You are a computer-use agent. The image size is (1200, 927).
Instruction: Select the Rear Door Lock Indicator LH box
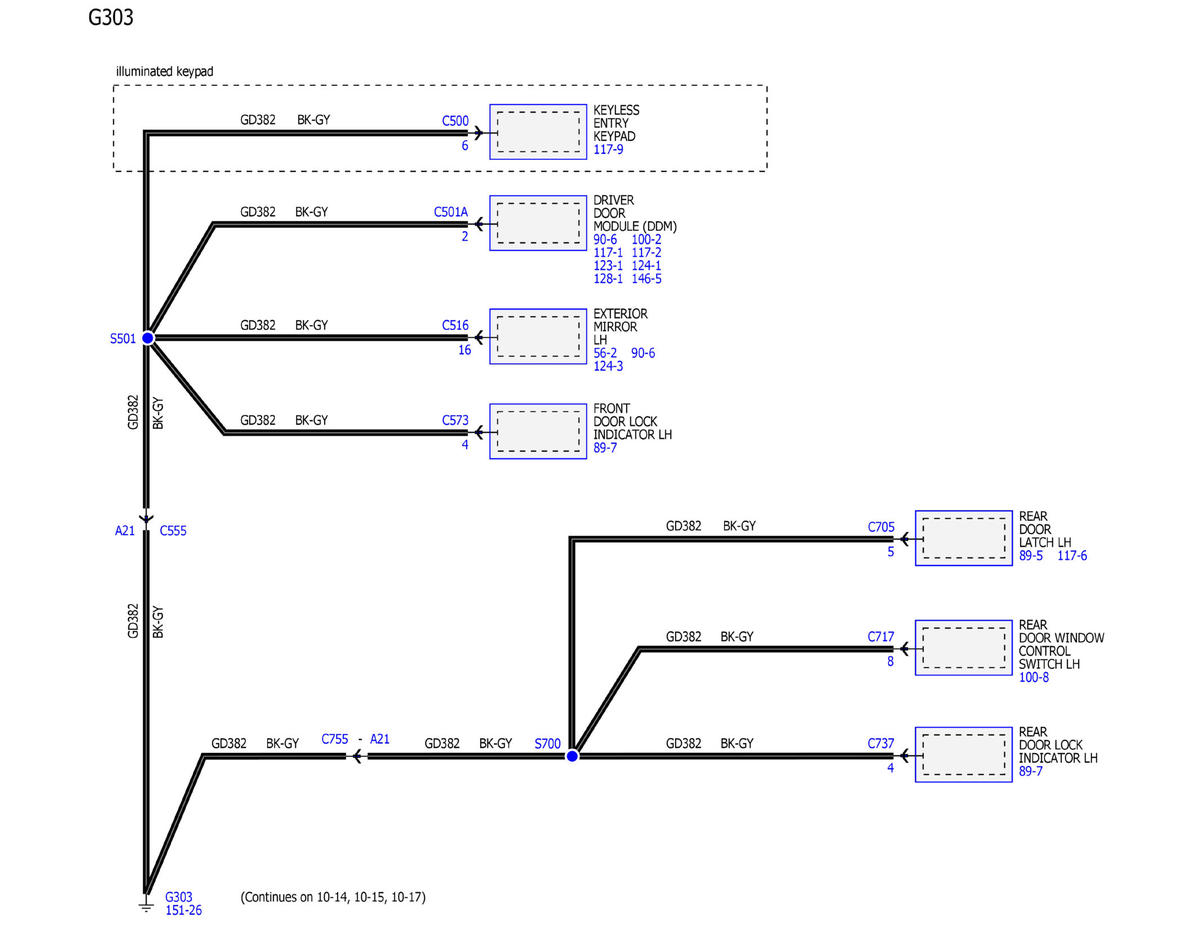point(963,755)
